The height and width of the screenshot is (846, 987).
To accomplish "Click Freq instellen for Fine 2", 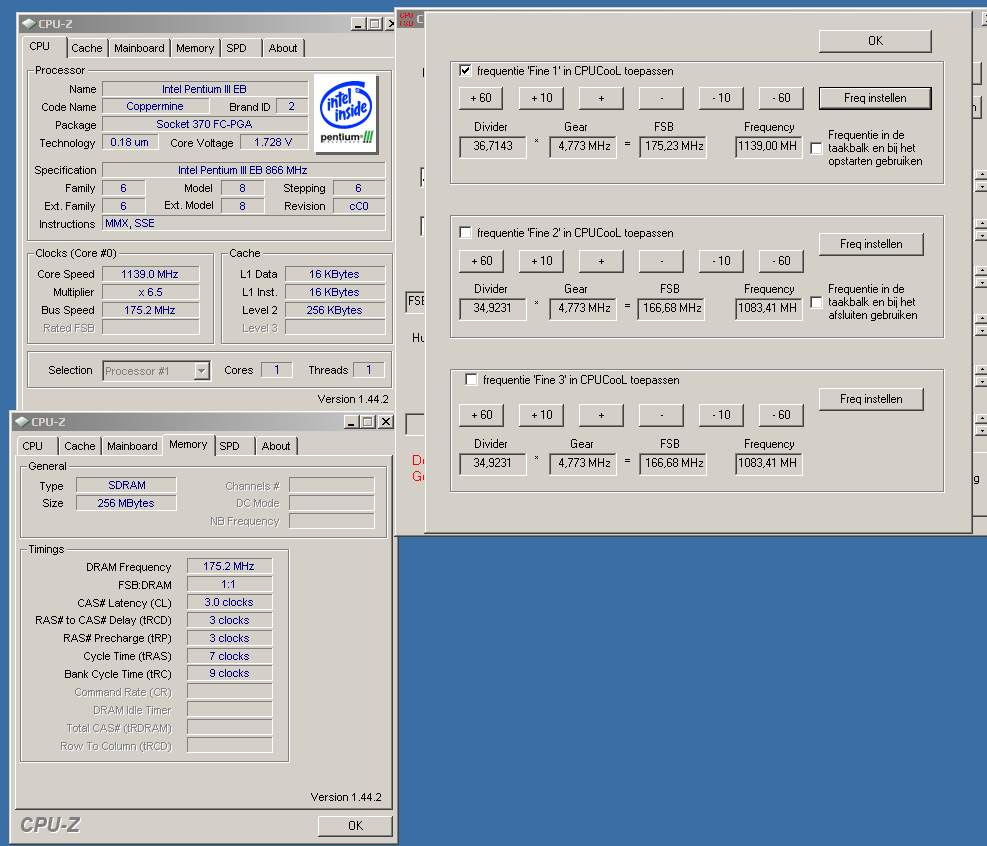I will pyautogui.click(x=871, y=244).
